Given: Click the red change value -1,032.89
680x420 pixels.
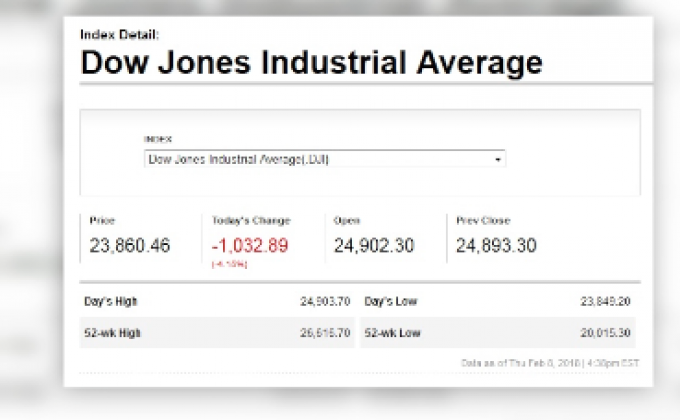Looking at the screenshot, I should pos(250,245).
